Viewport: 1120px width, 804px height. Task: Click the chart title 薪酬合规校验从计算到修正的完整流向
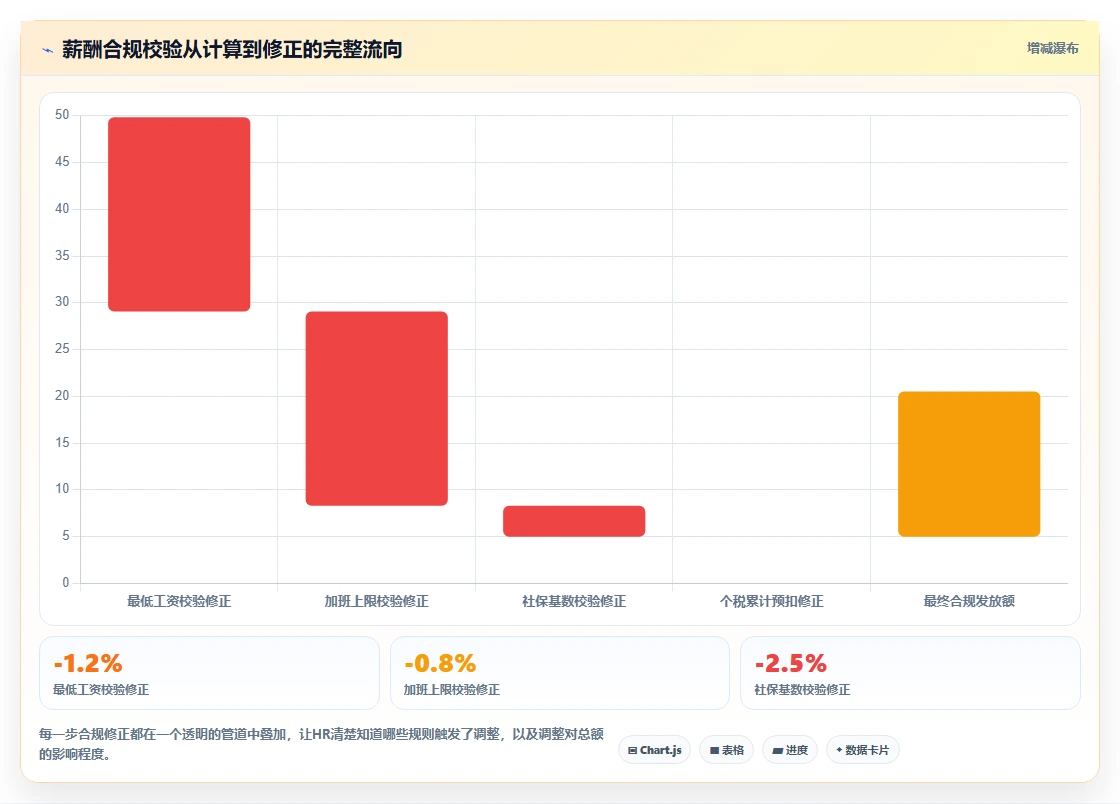tap(232, 49)
